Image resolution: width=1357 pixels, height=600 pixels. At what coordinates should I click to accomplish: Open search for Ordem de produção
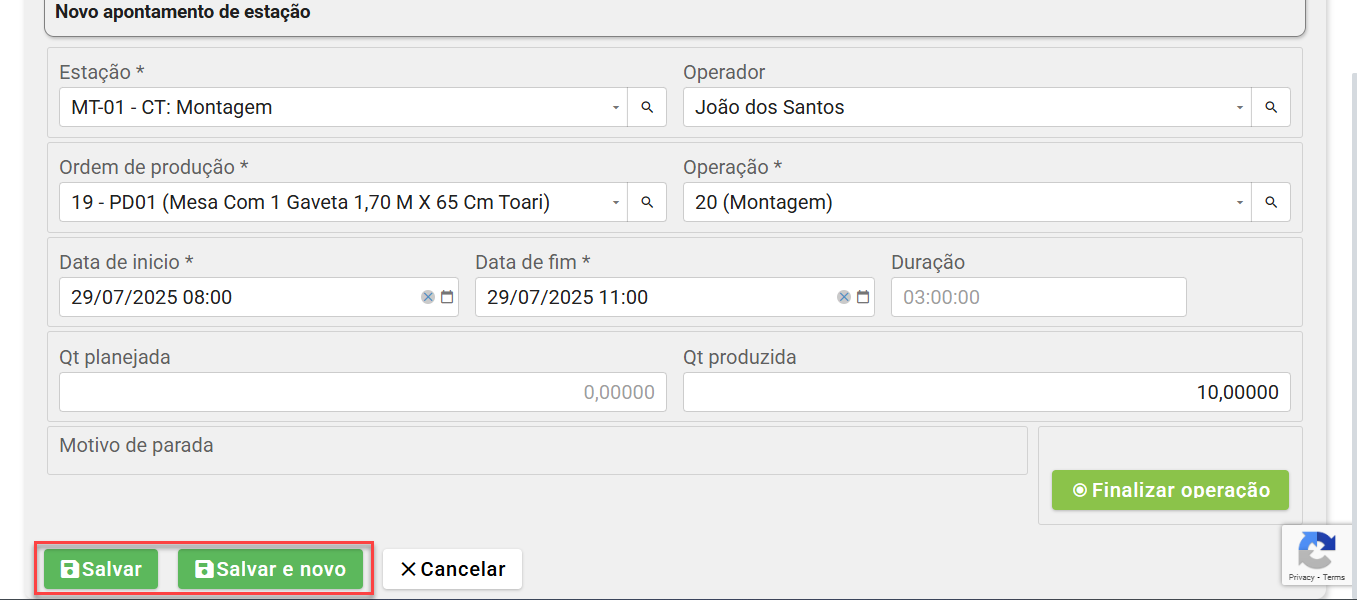(x=647, y=202)
